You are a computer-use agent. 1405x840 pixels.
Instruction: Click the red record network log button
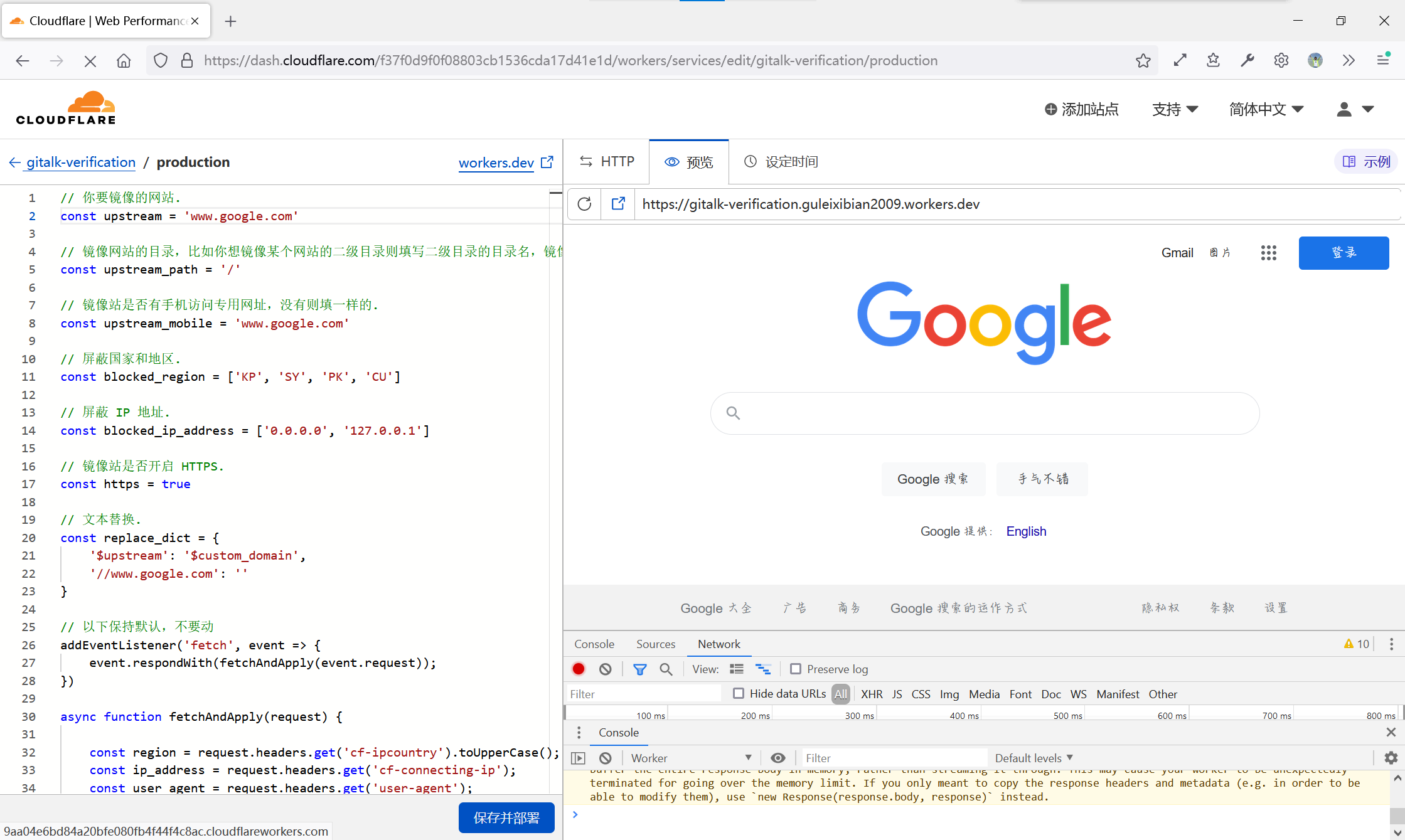pos(579,669)
